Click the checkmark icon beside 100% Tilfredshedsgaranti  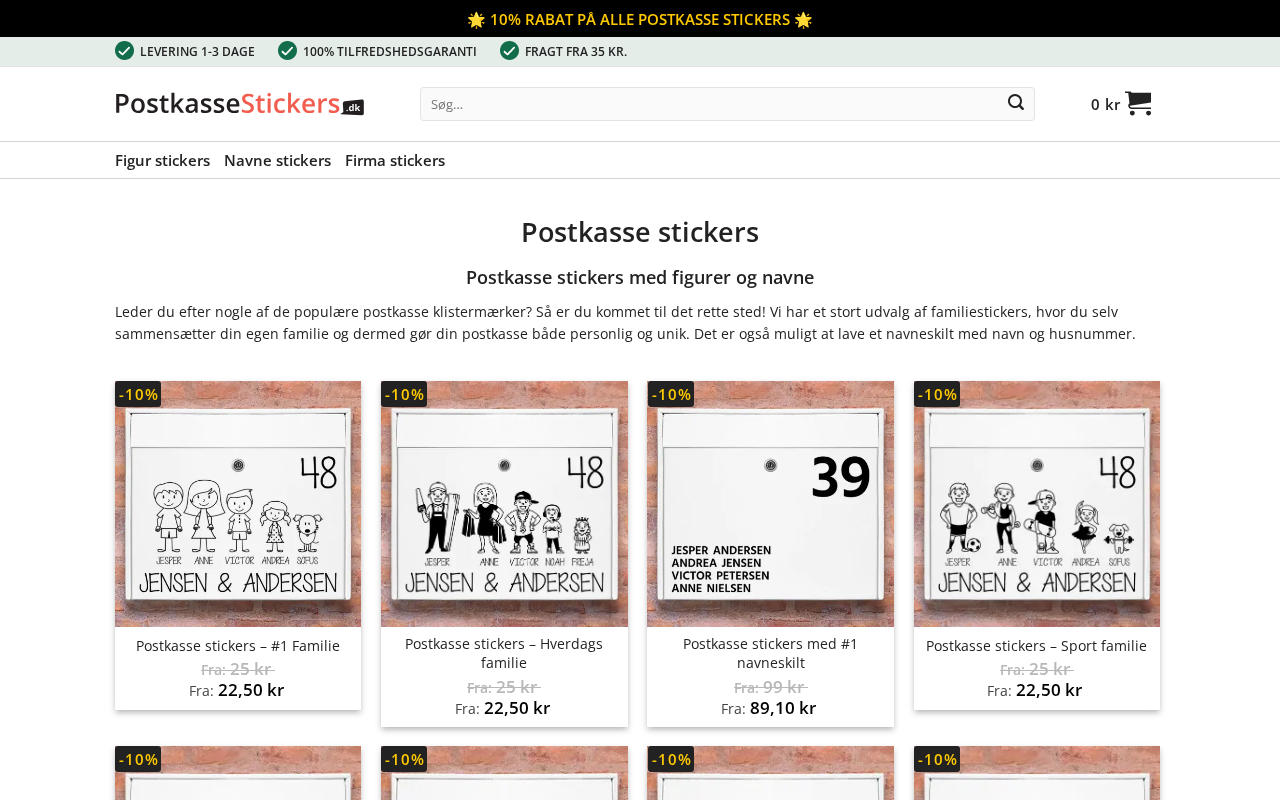[287, 51]
